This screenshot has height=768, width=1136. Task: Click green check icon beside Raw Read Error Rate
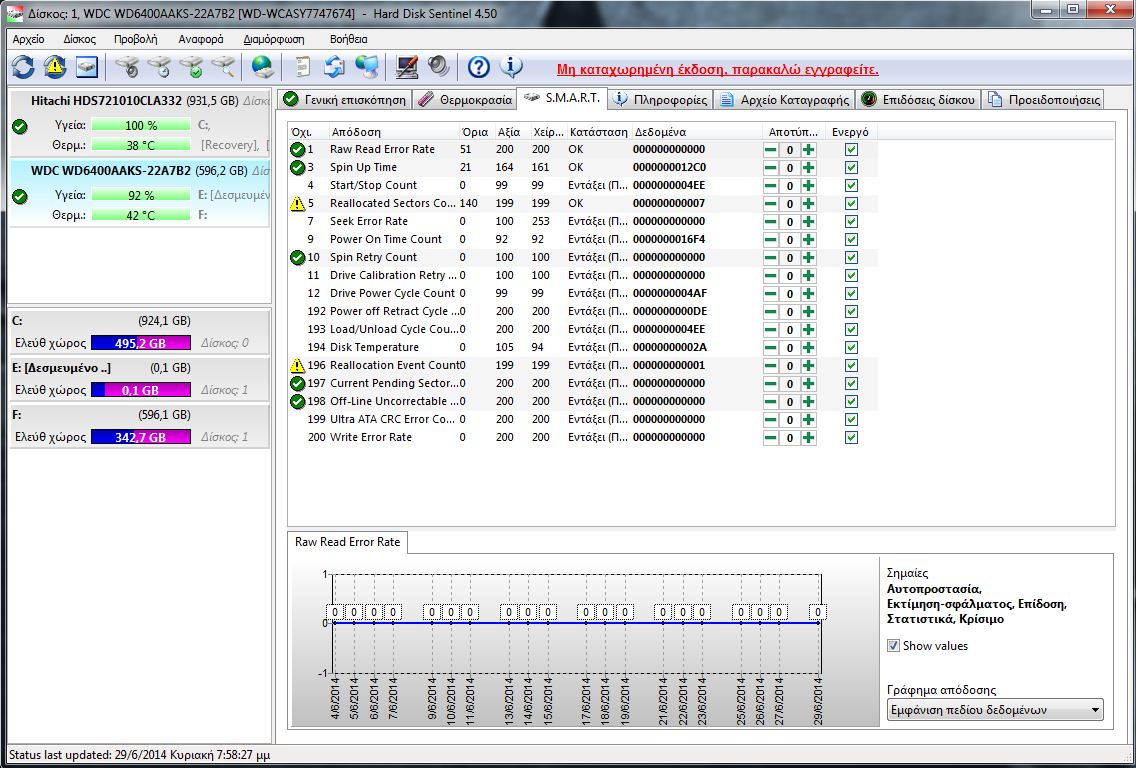point(297,150)
